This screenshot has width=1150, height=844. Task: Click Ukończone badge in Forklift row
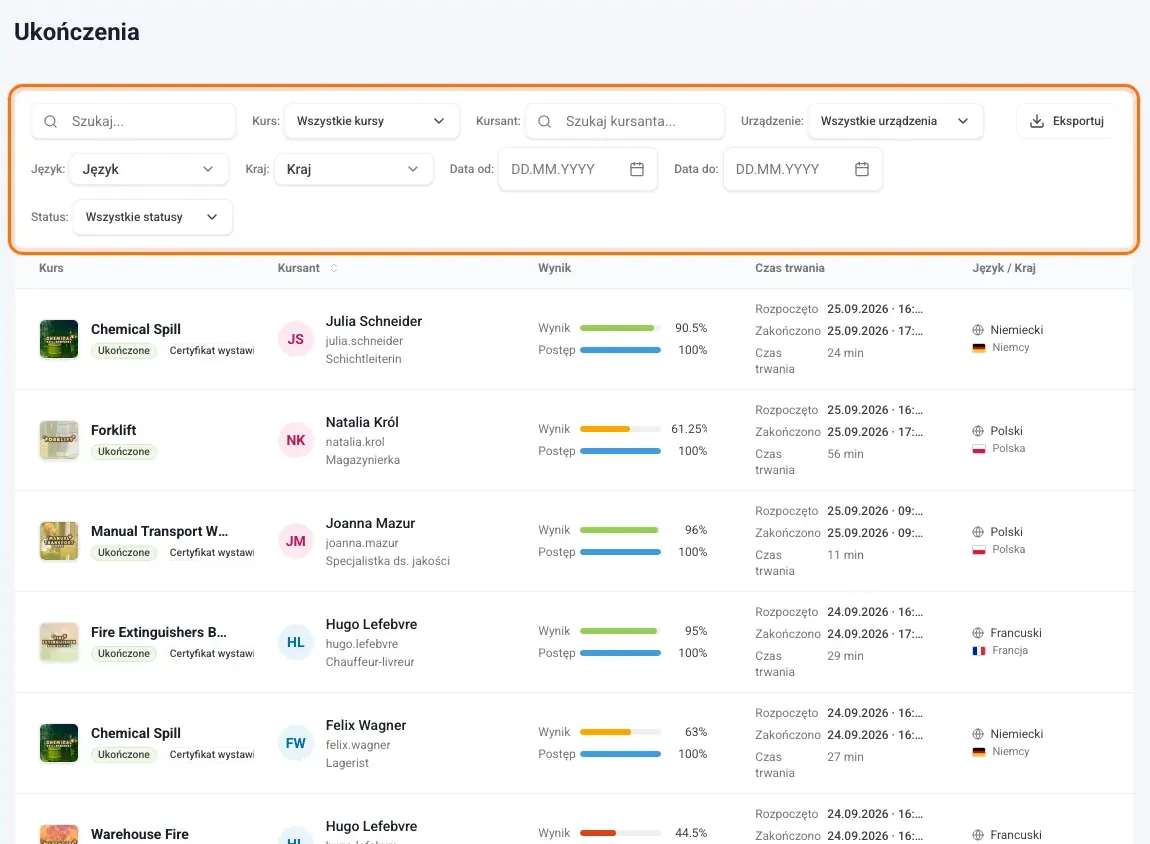[124, 452]
